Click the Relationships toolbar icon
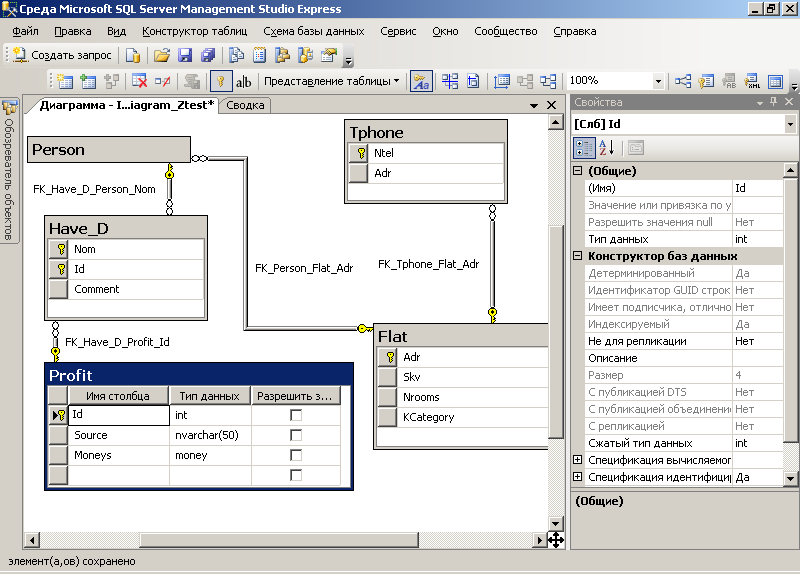Screen dimensions: 800x574 (683, 81)
